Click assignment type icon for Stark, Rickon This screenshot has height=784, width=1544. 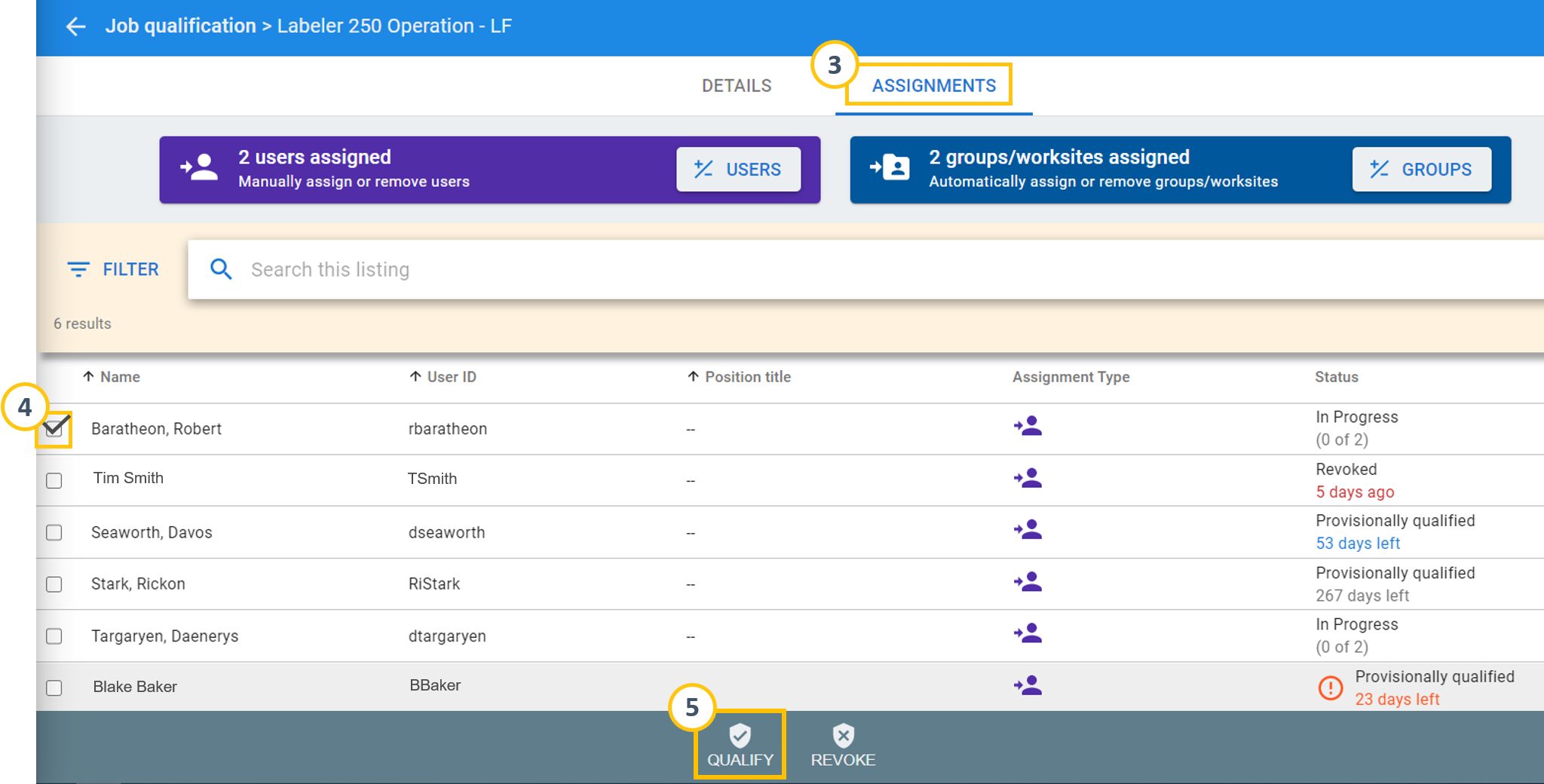1028,583
